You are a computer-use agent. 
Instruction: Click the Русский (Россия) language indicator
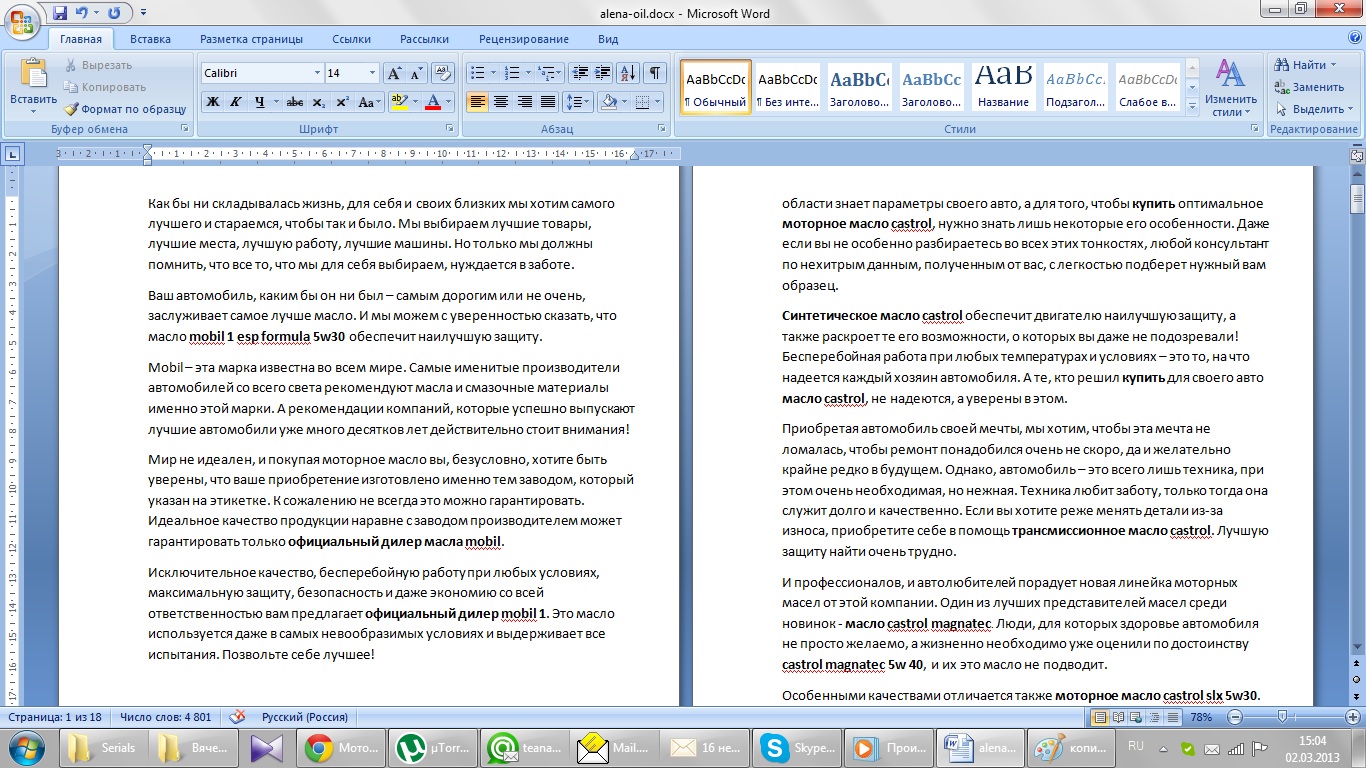tap(304, 717)
